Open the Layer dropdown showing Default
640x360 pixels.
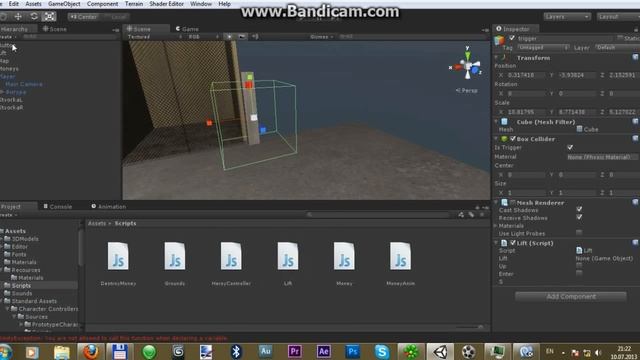[x=617, y=48]
